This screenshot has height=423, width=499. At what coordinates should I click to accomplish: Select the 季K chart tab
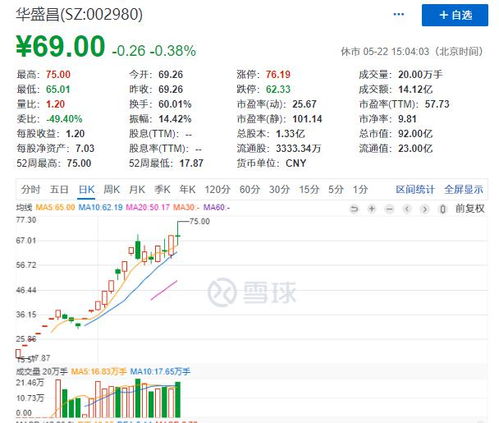162,190
